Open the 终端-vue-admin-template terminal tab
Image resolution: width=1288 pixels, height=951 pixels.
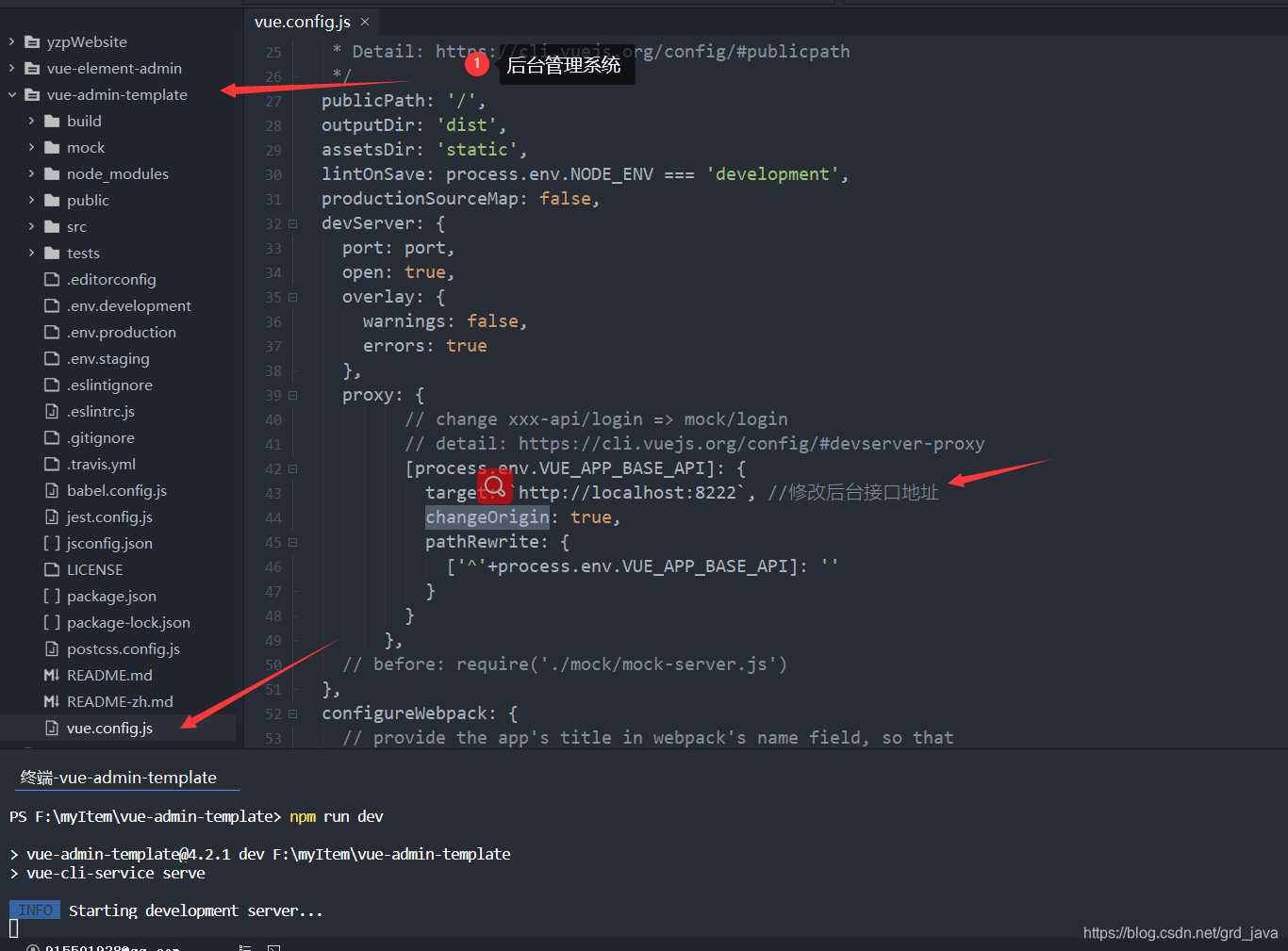click(x=119, y=778)
